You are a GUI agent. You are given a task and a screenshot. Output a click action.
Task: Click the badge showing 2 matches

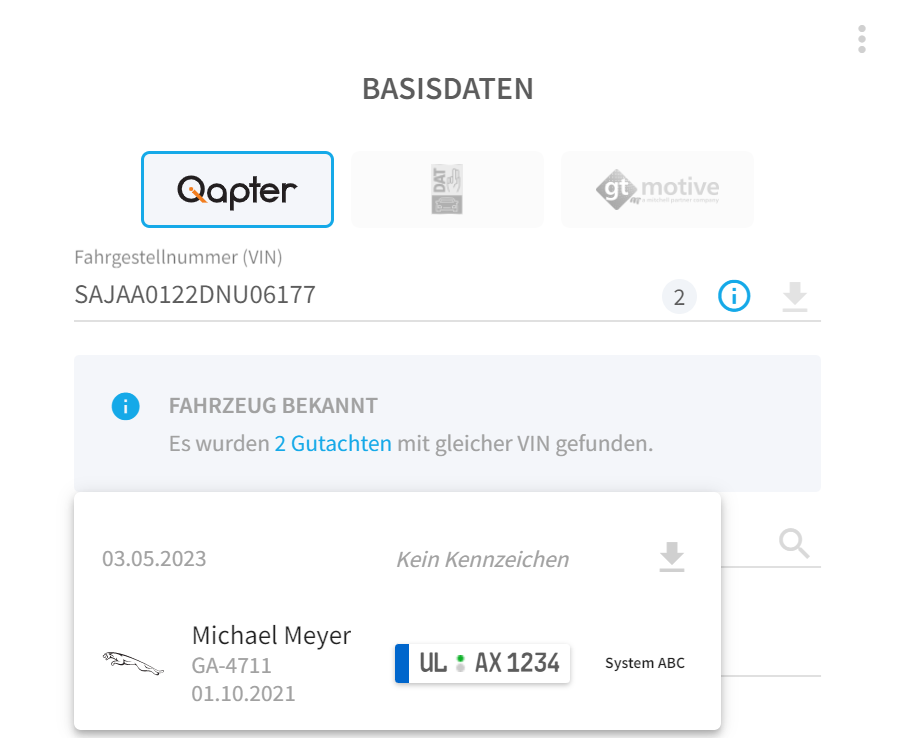pyautogui.click(x=679, y=297)
